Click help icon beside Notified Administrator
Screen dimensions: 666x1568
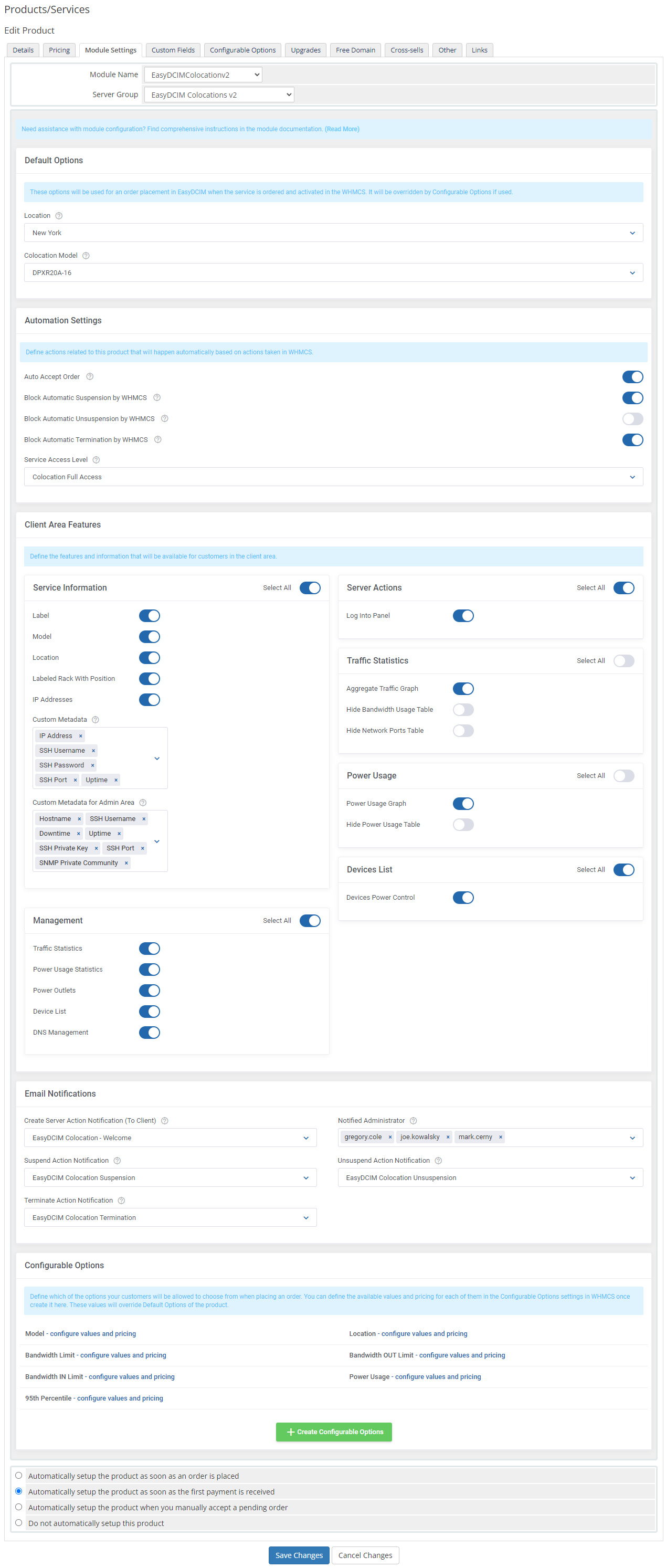tap(413, 1121)
